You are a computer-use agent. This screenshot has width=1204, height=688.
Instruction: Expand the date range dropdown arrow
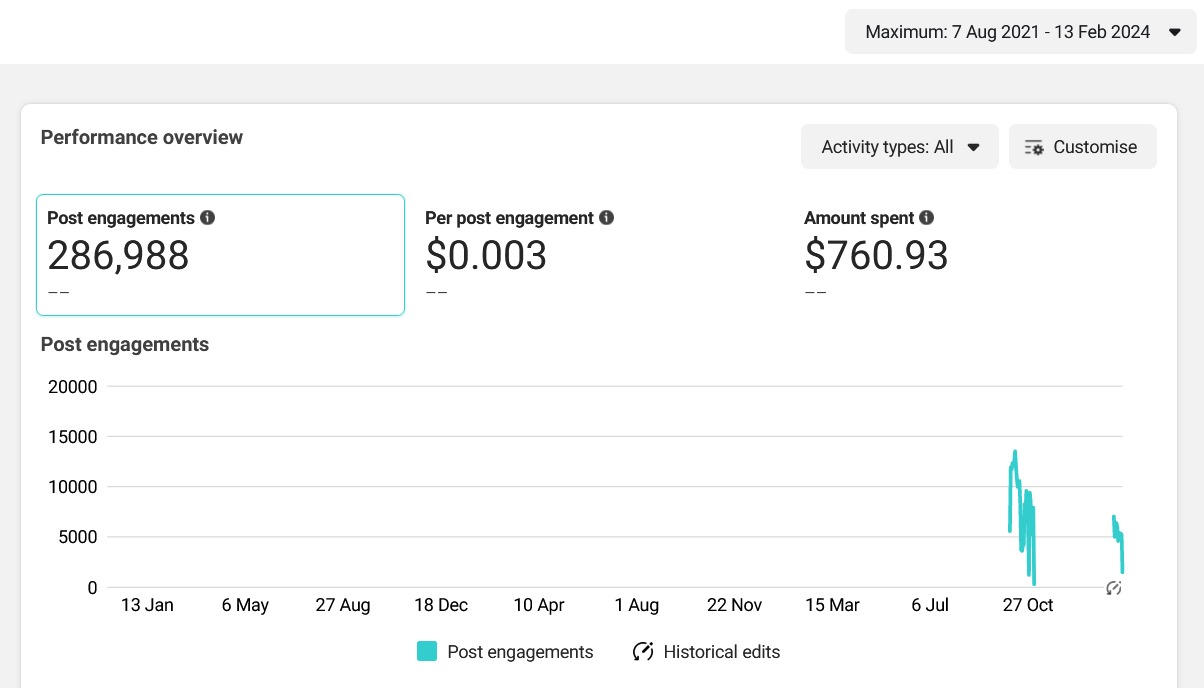click(x=1175, y=32)
